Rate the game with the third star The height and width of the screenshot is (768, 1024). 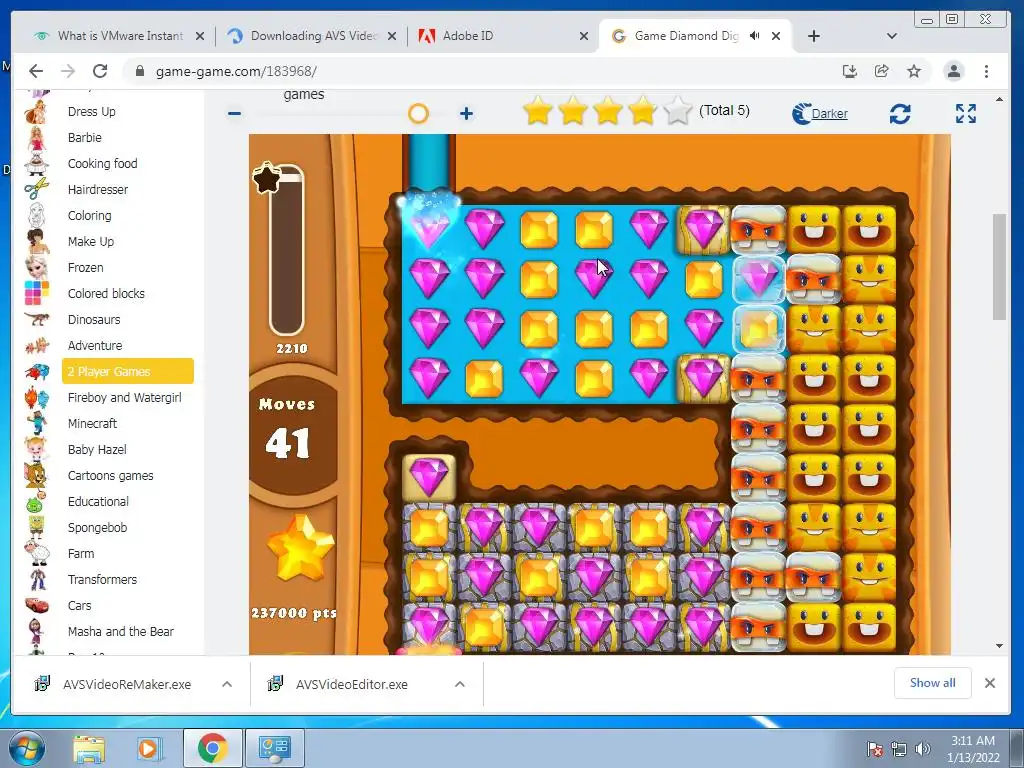pyautogui.click(x=608, y=110)
